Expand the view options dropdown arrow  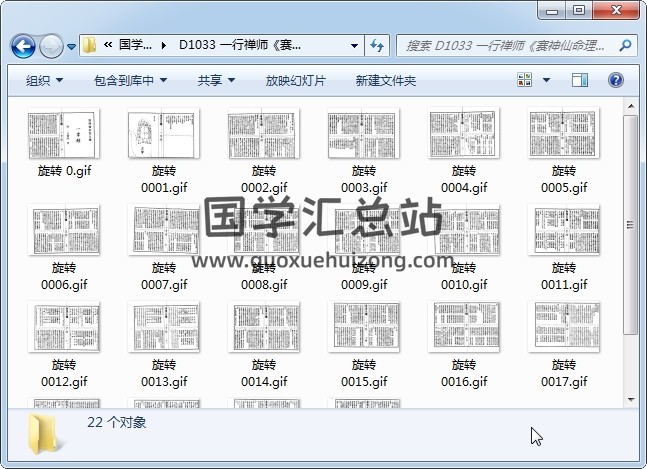pos(546,80)
